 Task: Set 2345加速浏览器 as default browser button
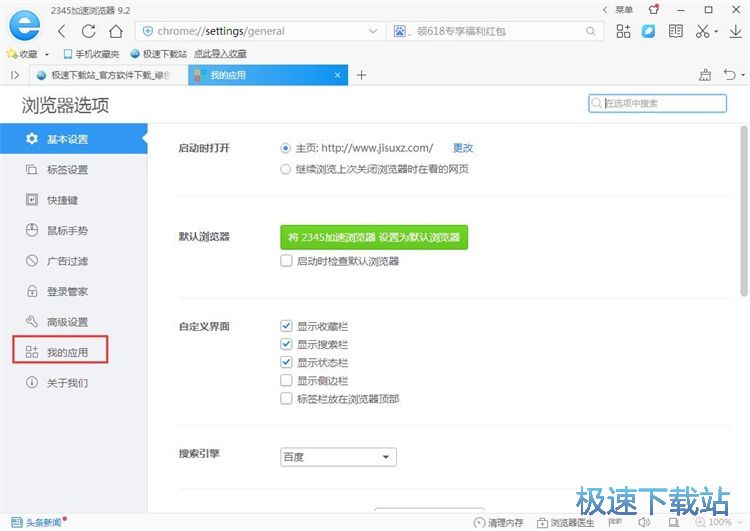click(374, 237)
